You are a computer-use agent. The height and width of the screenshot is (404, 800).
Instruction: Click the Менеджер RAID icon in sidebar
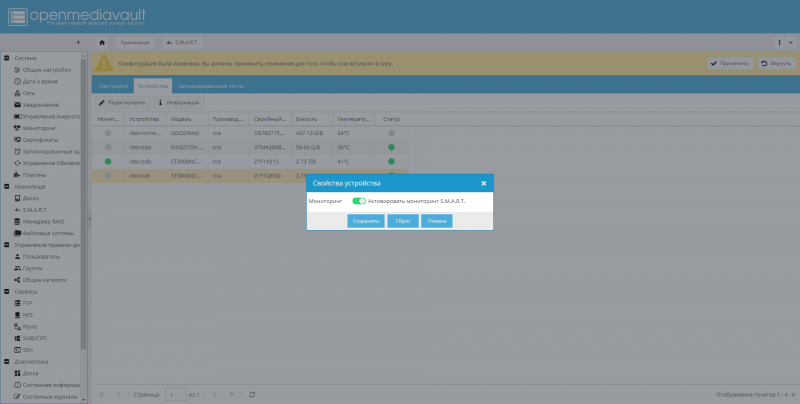pos(17,222)
